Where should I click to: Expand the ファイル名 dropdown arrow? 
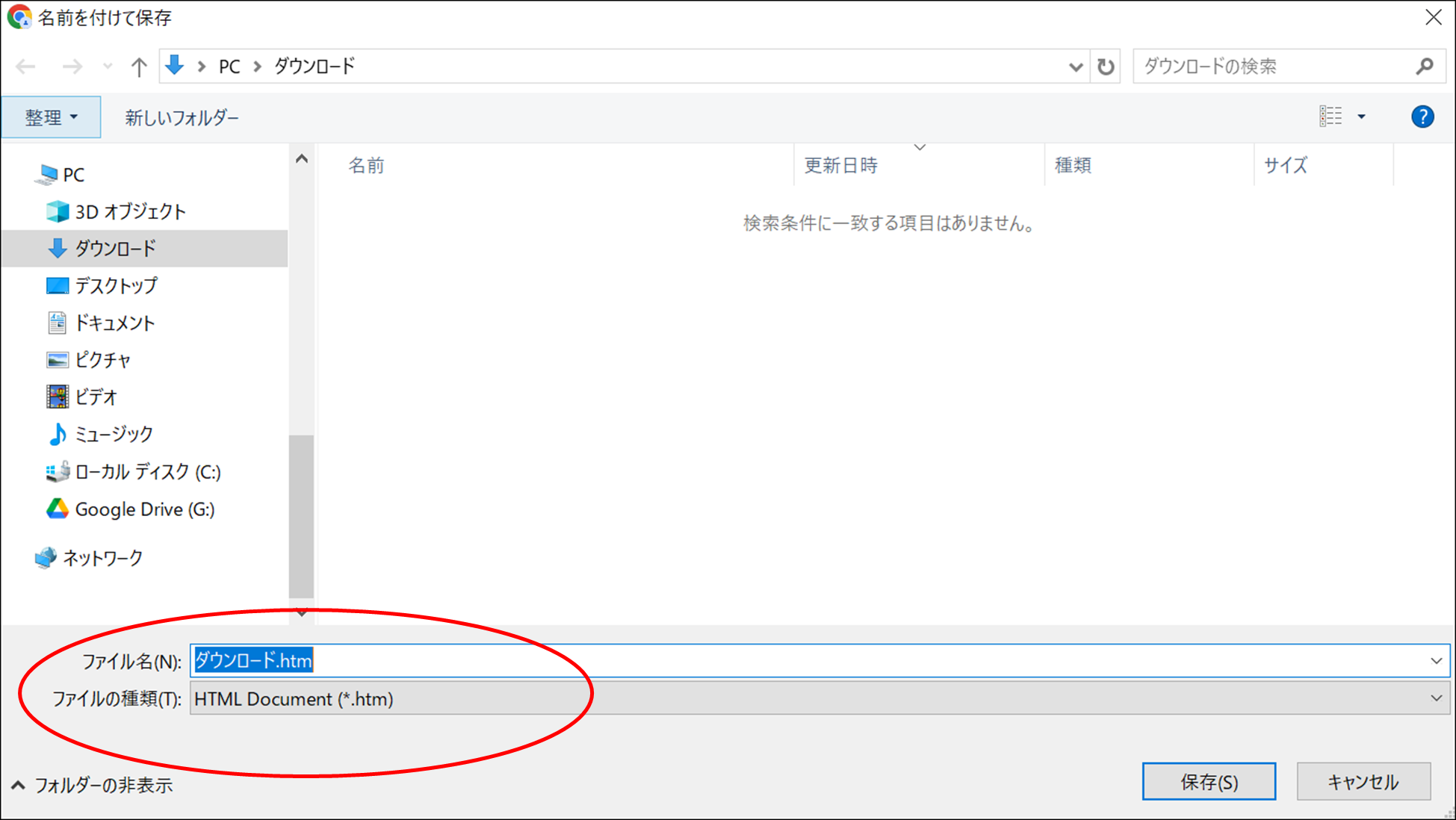point(1436,661)
